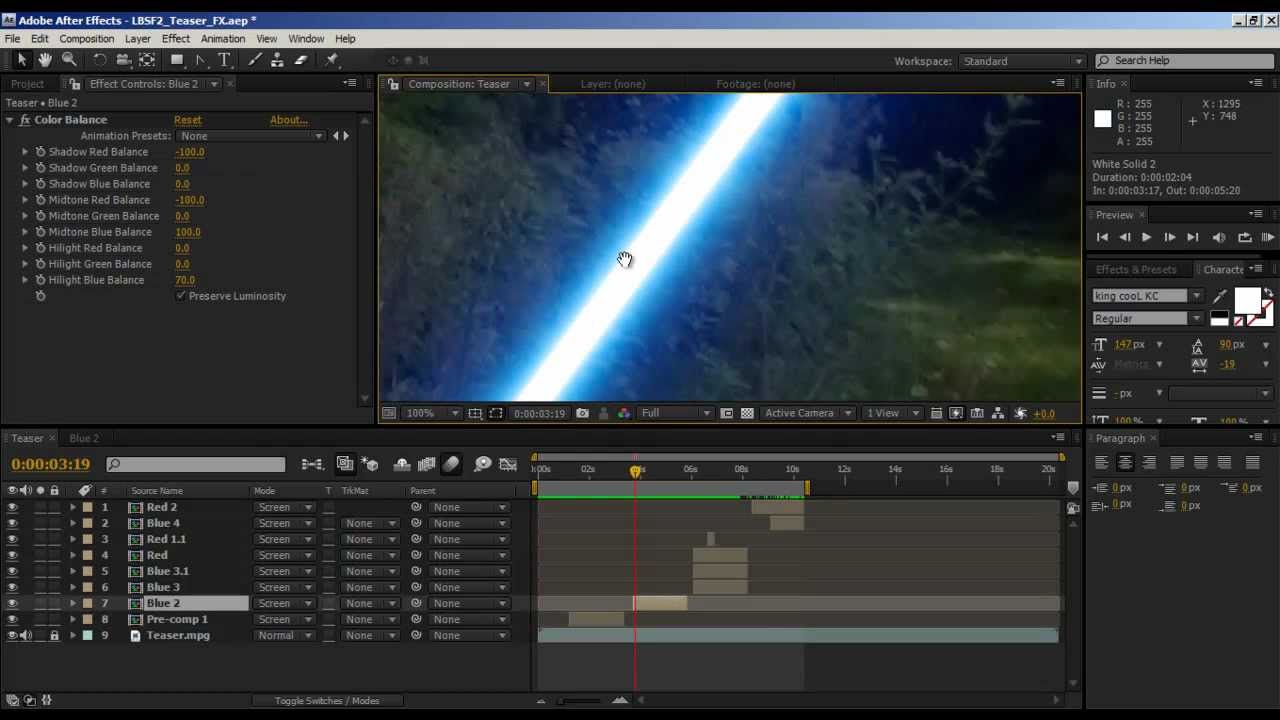
Task: Expand the Blue 3 layer twirl
Action: point(72,587)
